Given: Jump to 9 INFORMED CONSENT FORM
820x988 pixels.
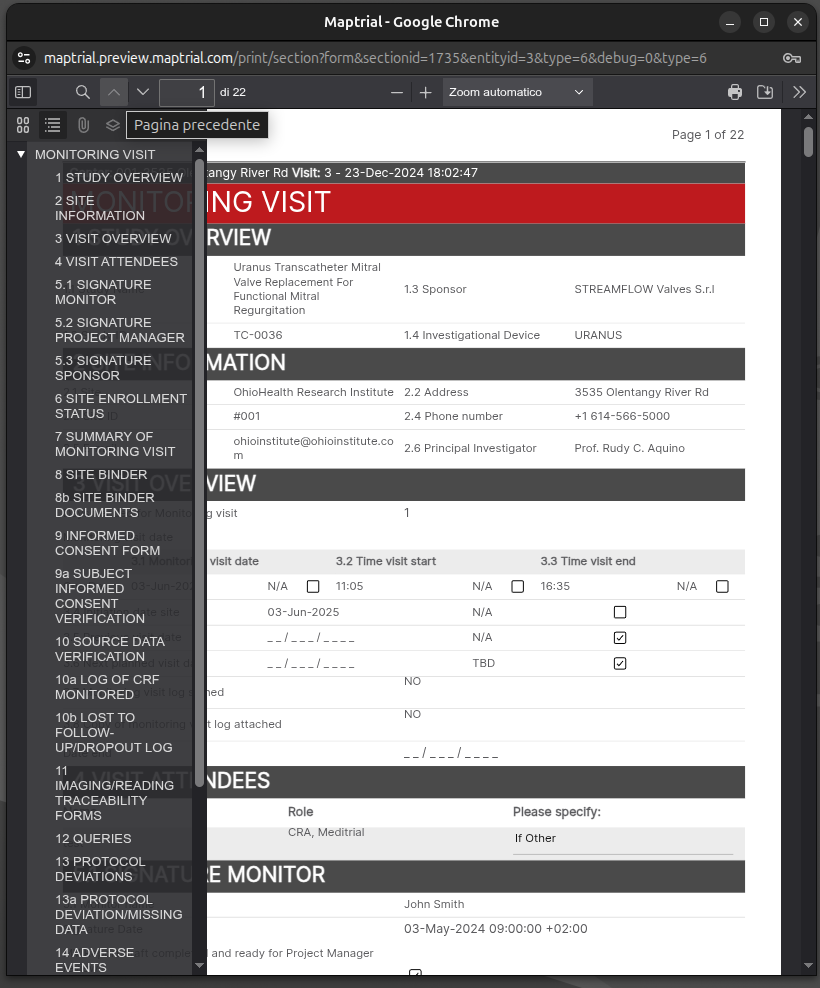Looking at the screenshot, I should [107, 543].
